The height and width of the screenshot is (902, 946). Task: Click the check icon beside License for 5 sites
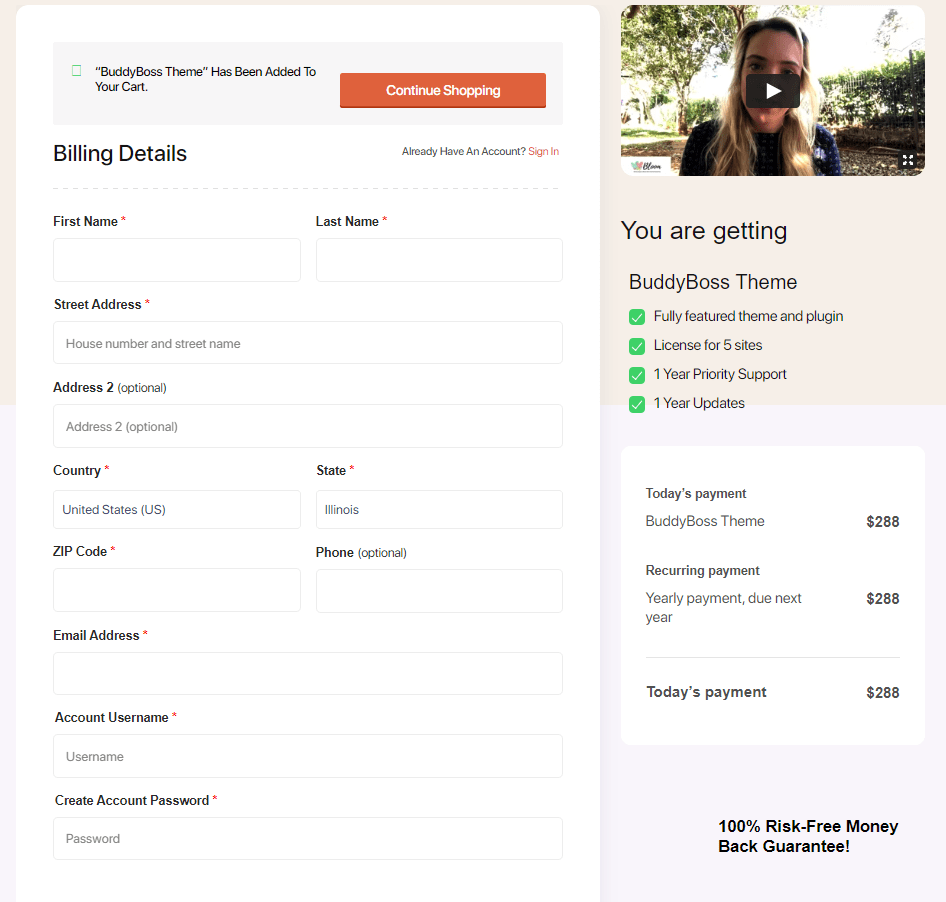pos(637,346)
